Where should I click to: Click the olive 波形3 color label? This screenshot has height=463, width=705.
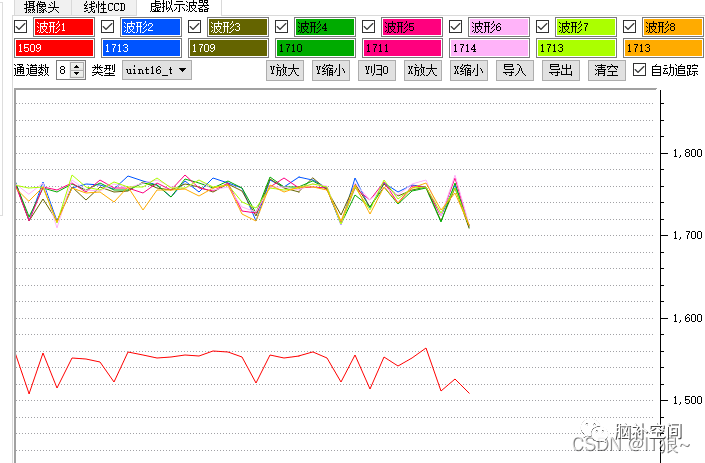point(238,27)
